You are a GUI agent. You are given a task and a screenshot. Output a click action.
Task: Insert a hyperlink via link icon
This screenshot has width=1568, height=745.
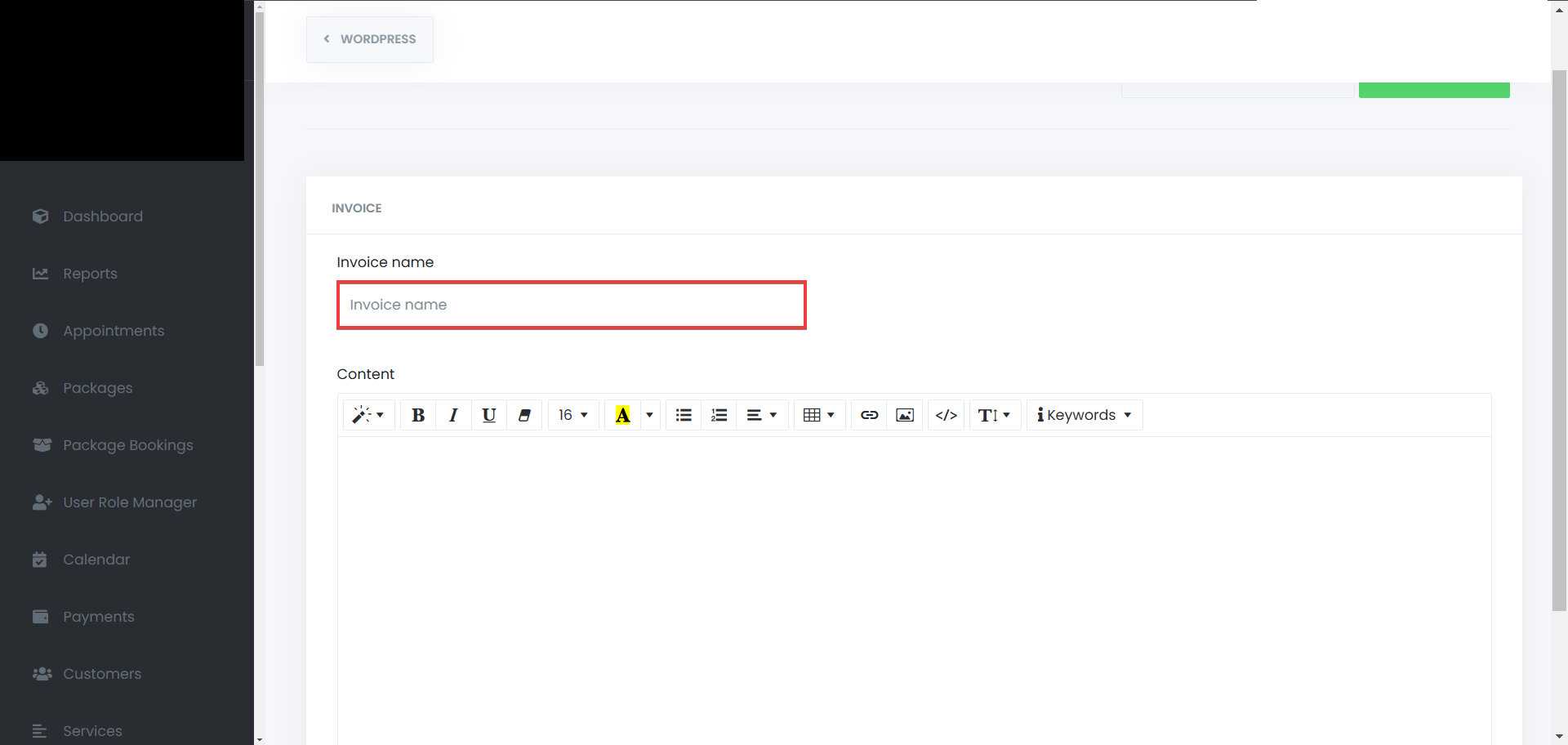(869, 415)
